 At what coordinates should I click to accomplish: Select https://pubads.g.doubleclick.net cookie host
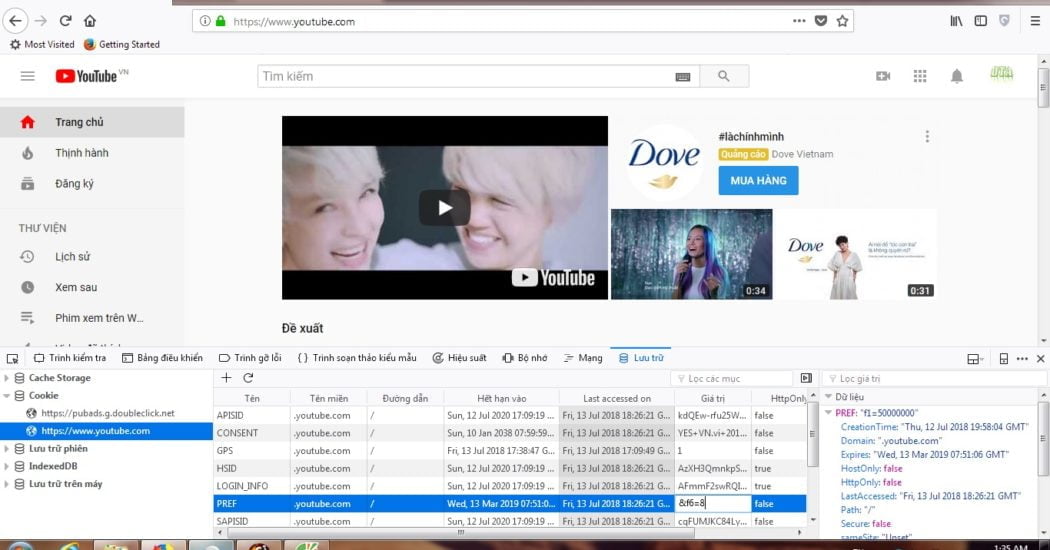[107, 413]
